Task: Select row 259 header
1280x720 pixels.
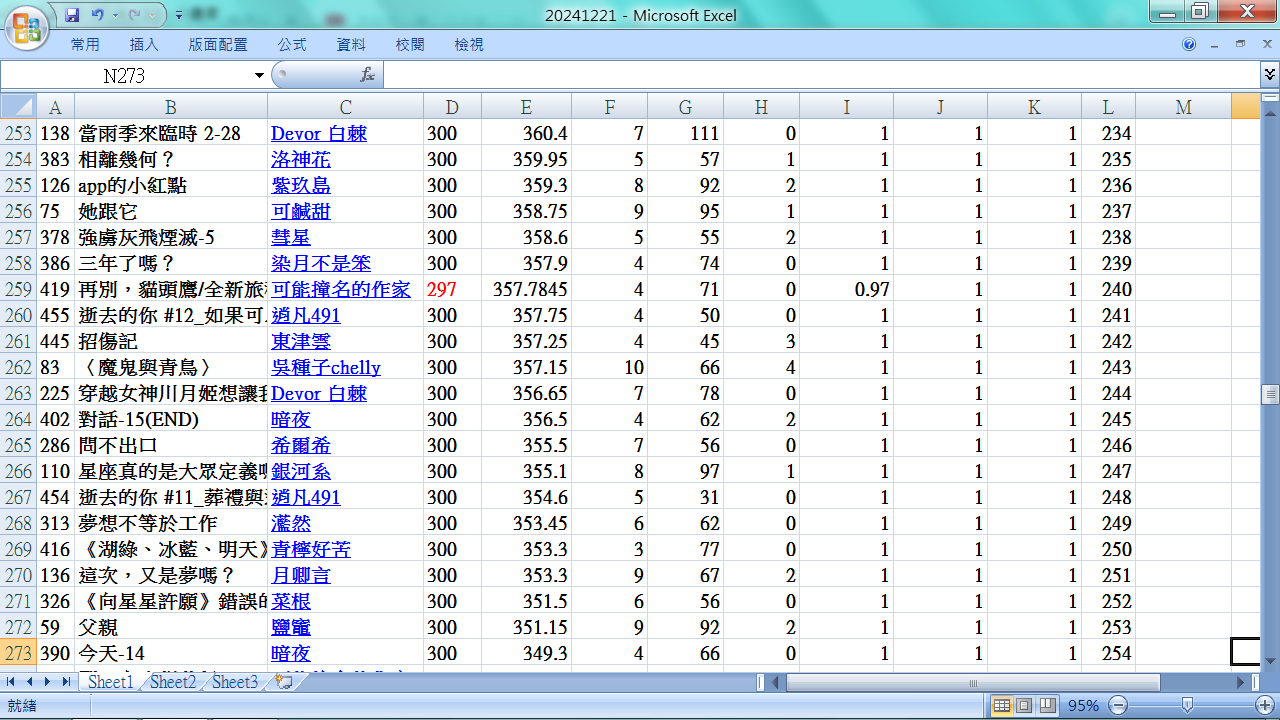Action: point(18,289)
